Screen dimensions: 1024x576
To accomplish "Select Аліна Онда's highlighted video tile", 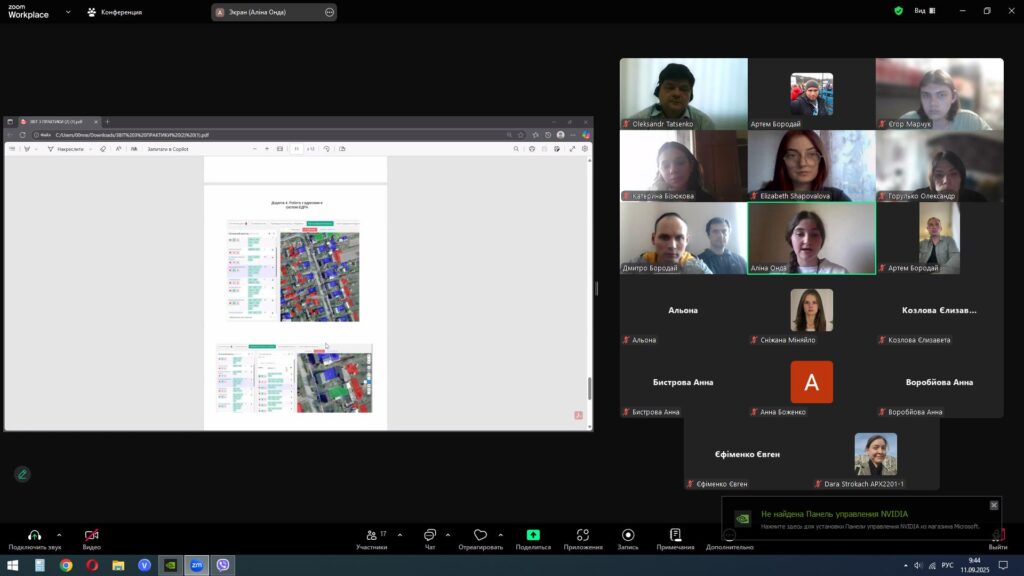I will (x=812, y=238).
